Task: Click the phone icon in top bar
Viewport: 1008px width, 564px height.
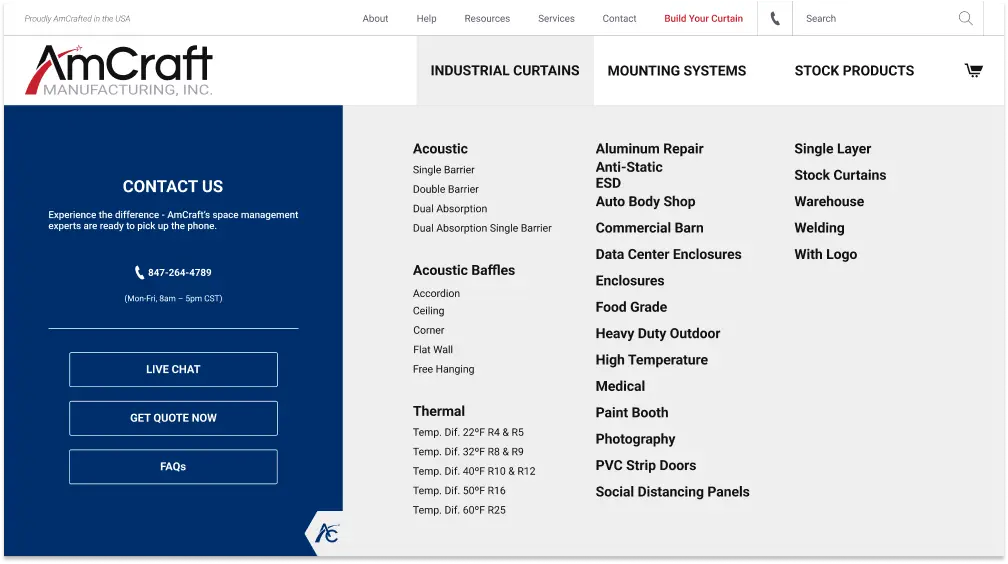Action: click(775, 19)
